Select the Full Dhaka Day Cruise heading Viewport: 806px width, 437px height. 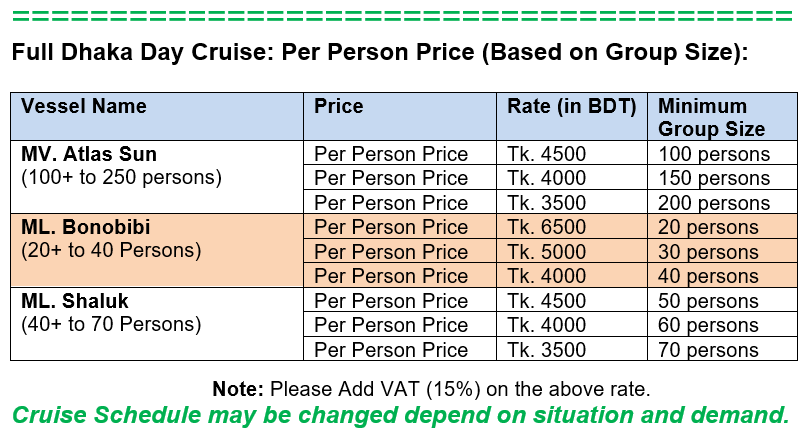point(380,52)
